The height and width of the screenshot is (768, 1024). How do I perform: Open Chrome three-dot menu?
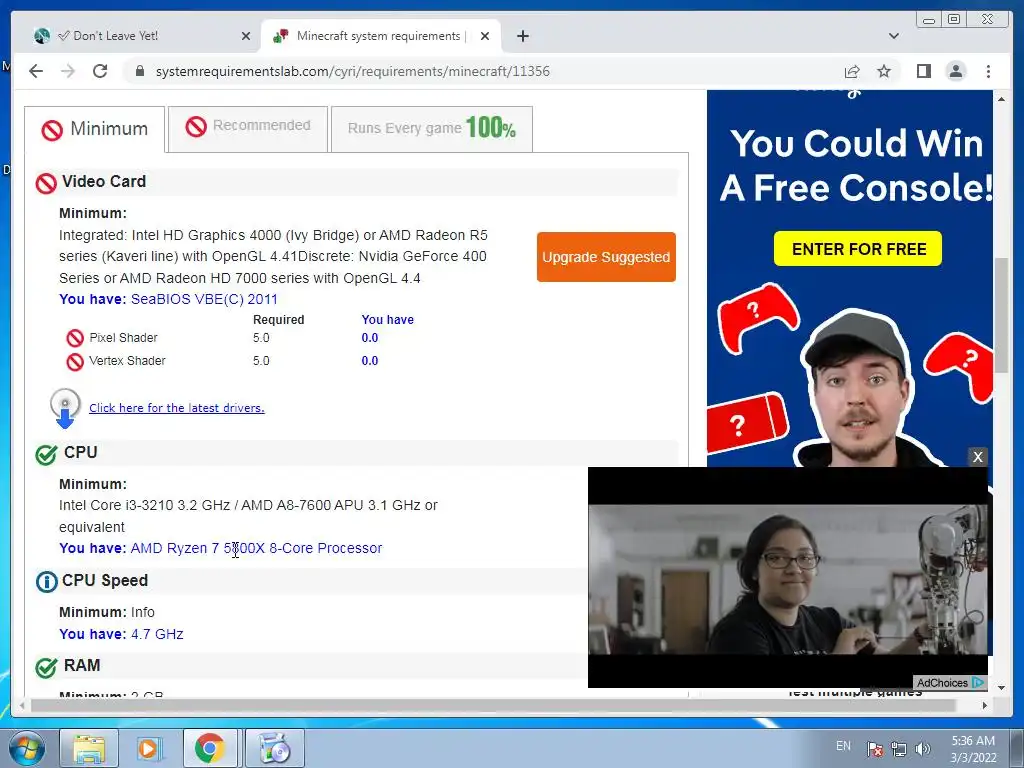[988, 71]
